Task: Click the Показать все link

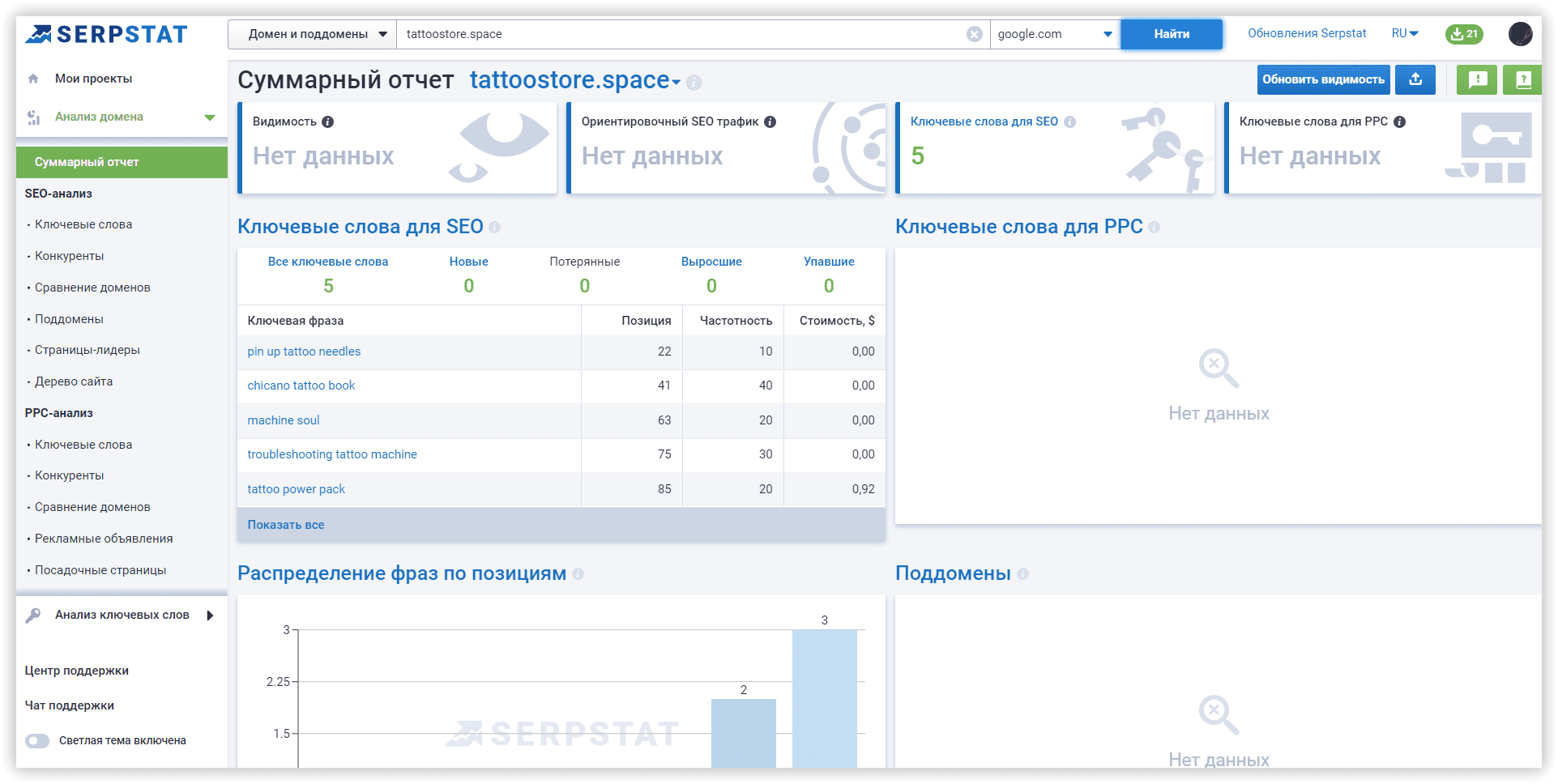Action: (x=286, y=525)
